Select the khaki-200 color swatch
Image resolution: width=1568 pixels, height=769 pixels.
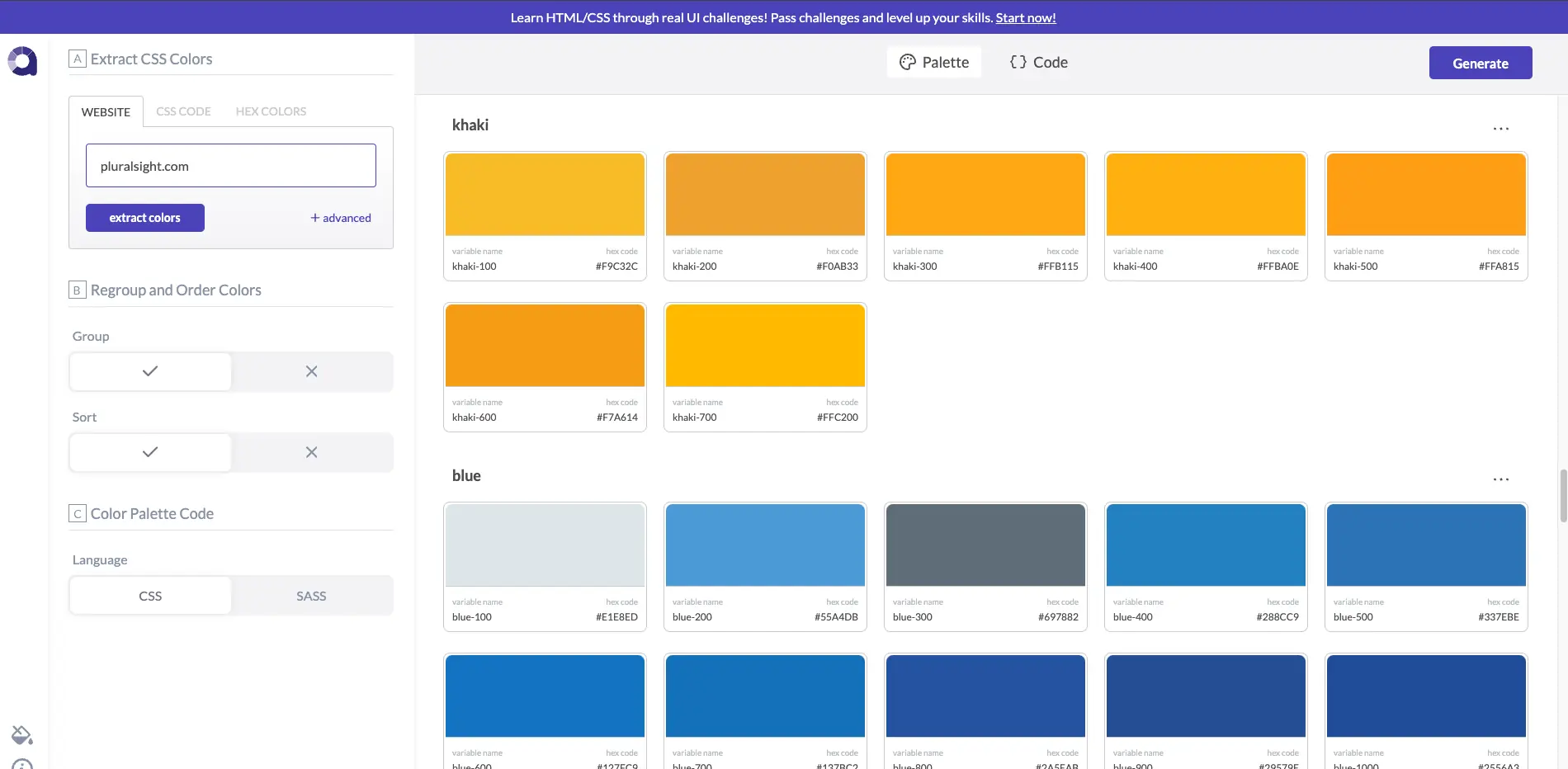765,195
